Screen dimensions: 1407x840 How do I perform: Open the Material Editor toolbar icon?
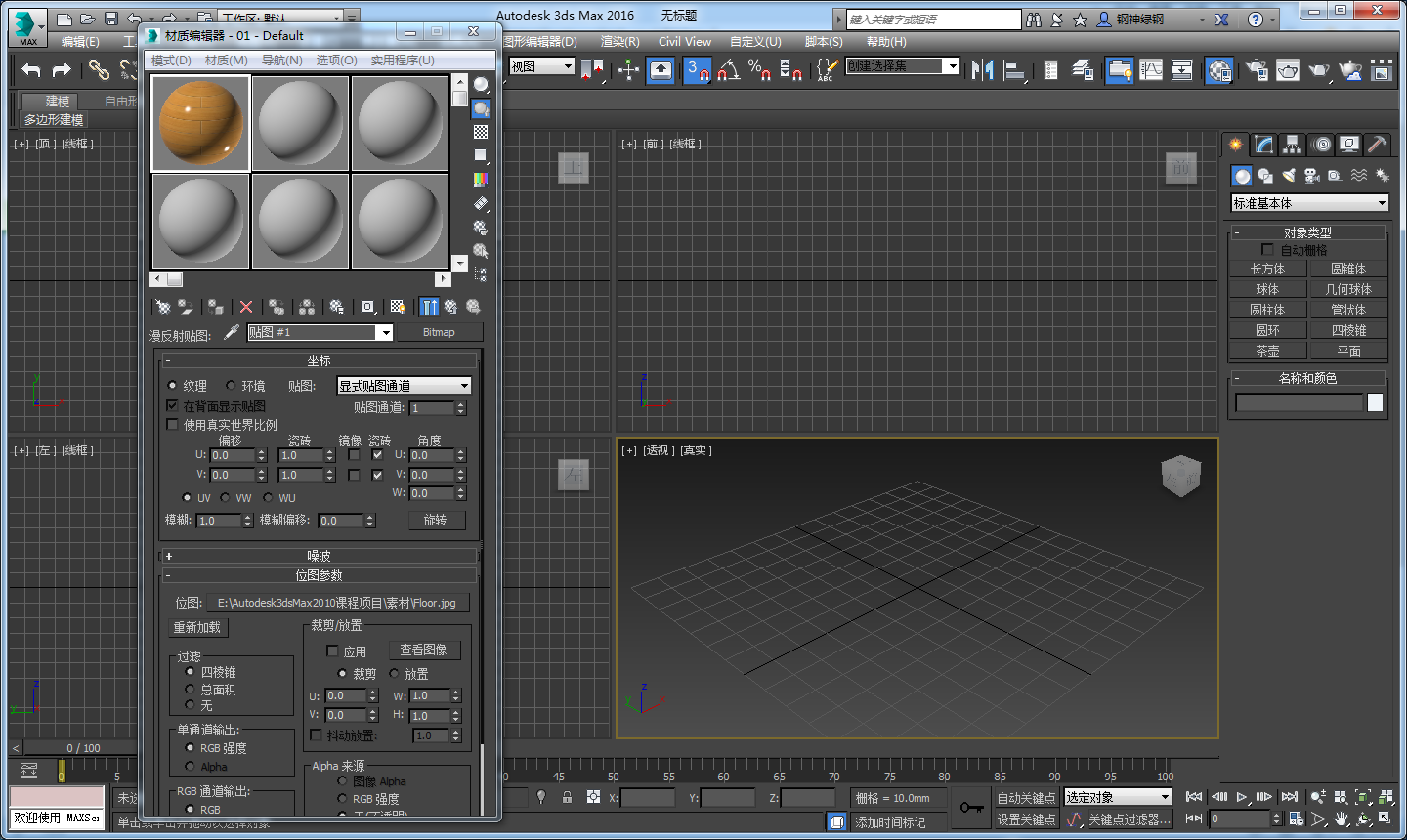(x=1219, y=69)
